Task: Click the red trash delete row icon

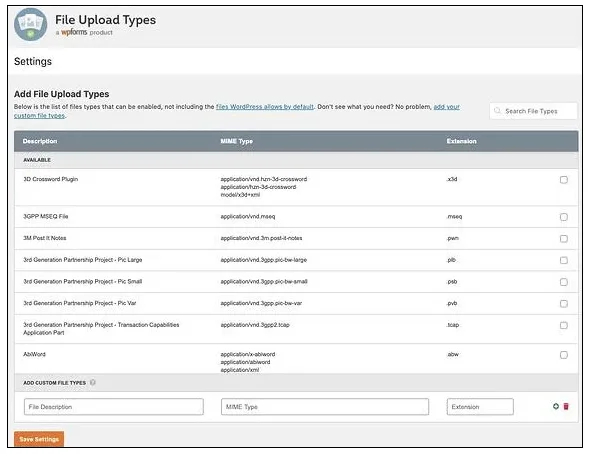Action: pyautogui.click(x=566, y=406)
